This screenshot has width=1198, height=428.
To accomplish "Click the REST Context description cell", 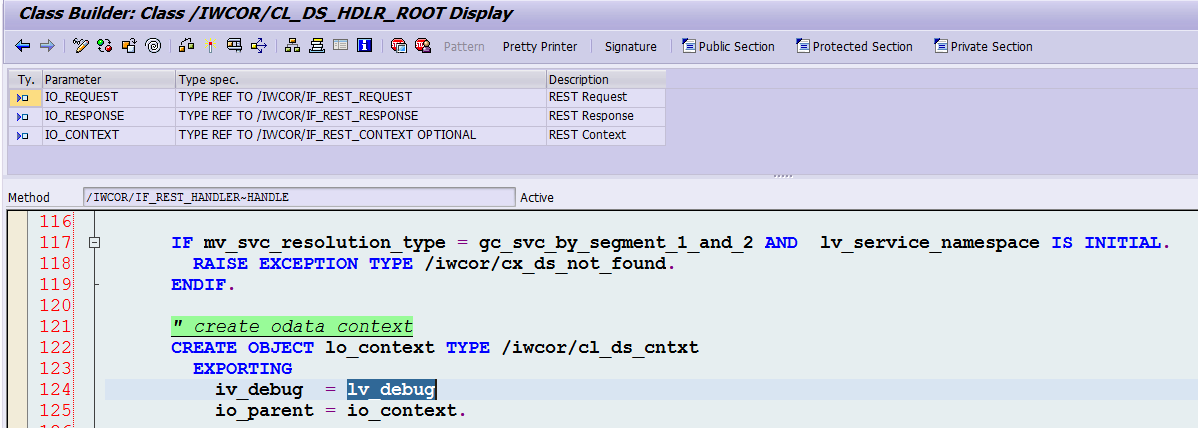I will [606, 135].
